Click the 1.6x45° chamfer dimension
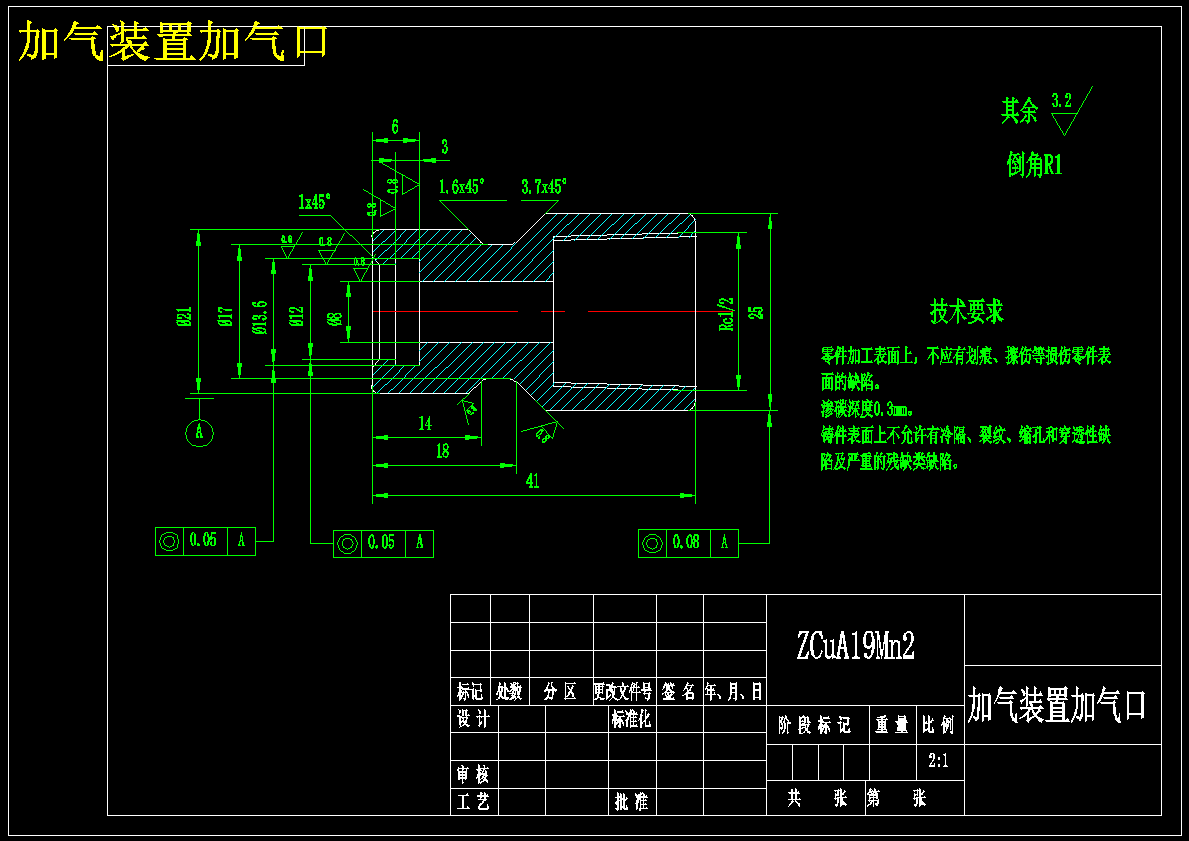Viewport: 1189px width, 841px height. (461, 187)
